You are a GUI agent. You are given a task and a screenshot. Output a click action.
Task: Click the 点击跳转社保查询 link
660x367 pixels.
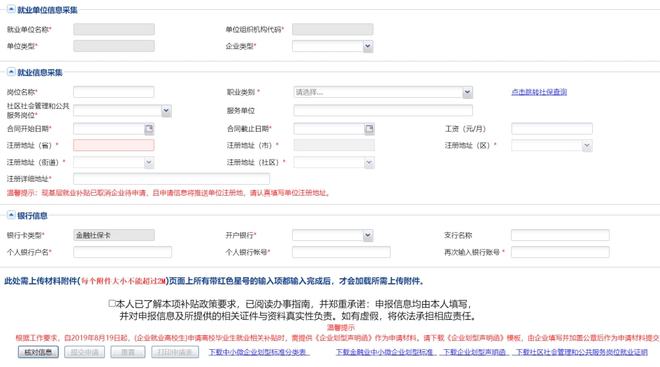click(x=539, y=92)
